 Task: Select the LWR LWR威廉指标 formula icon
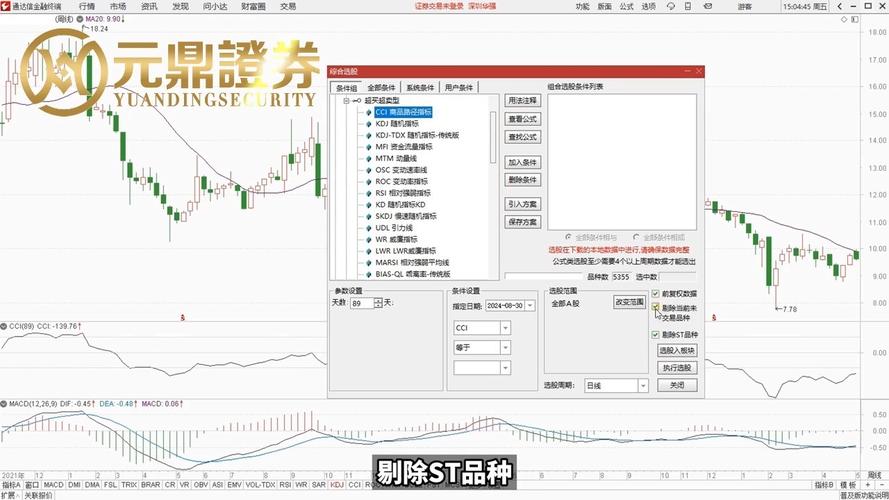369,251
